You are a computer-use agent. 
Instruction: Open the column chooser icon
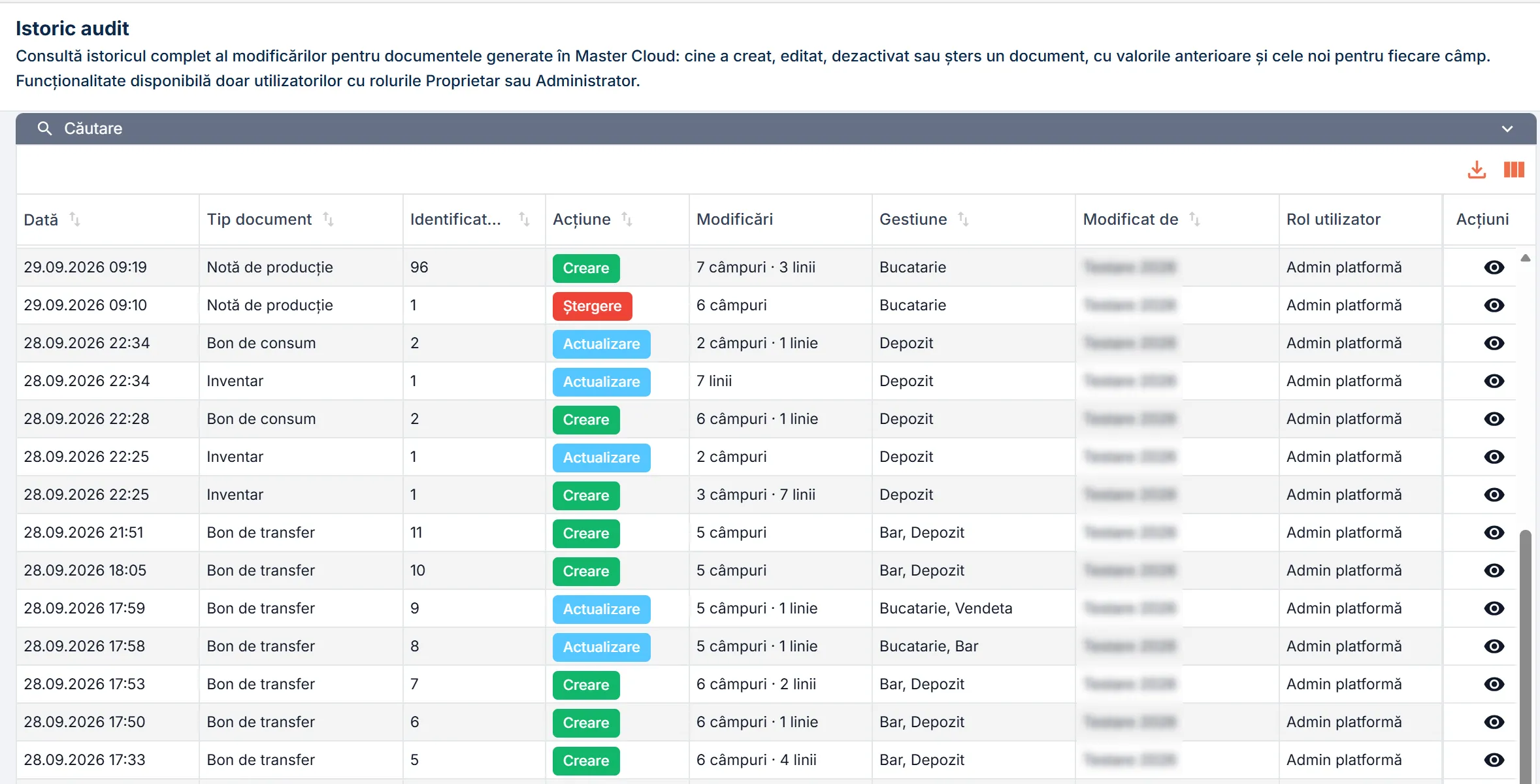pyautogui.click(x=1514, y=170)
